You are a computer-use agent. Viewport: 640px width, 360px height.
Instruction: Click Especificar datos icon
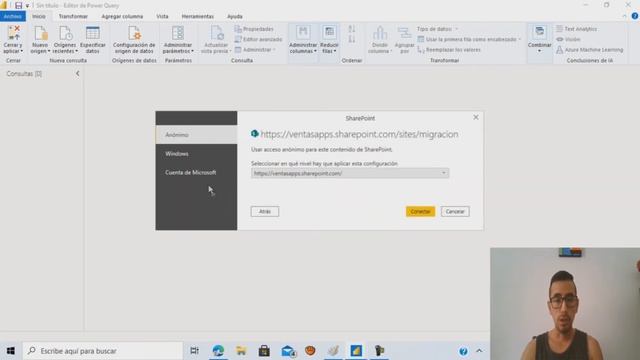93,39
